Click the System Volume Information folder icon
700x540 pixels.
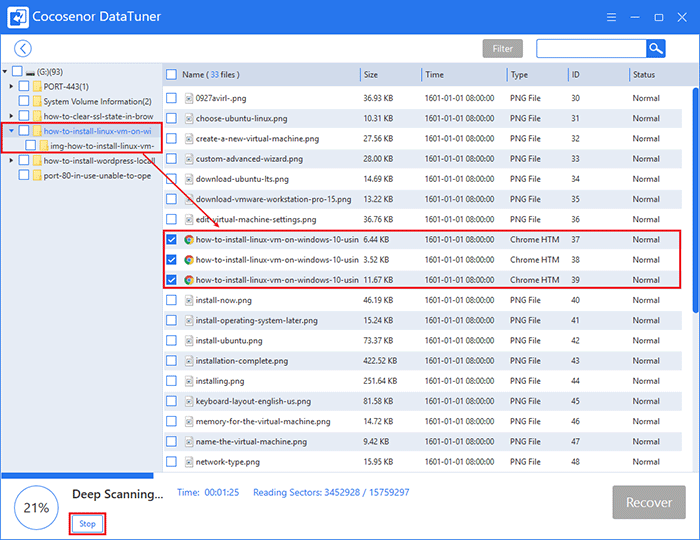pyautogui.click(x=37, y=101)
